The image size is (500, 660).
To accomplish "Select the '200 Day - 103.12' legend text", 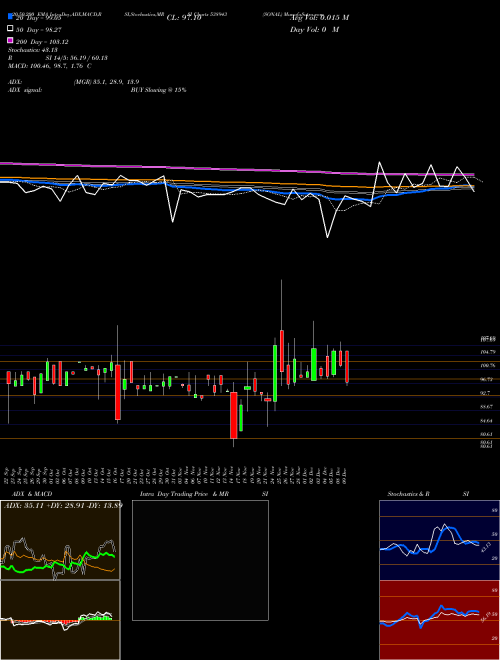I will [x=42, y=42].
